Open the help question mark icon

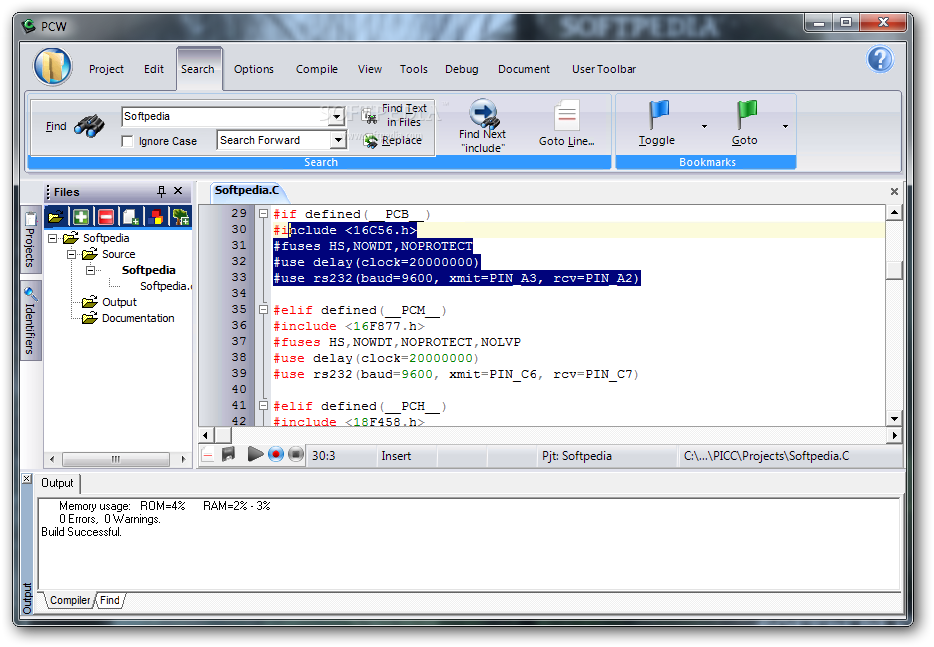pyautogui.click(x=880, y=59)
